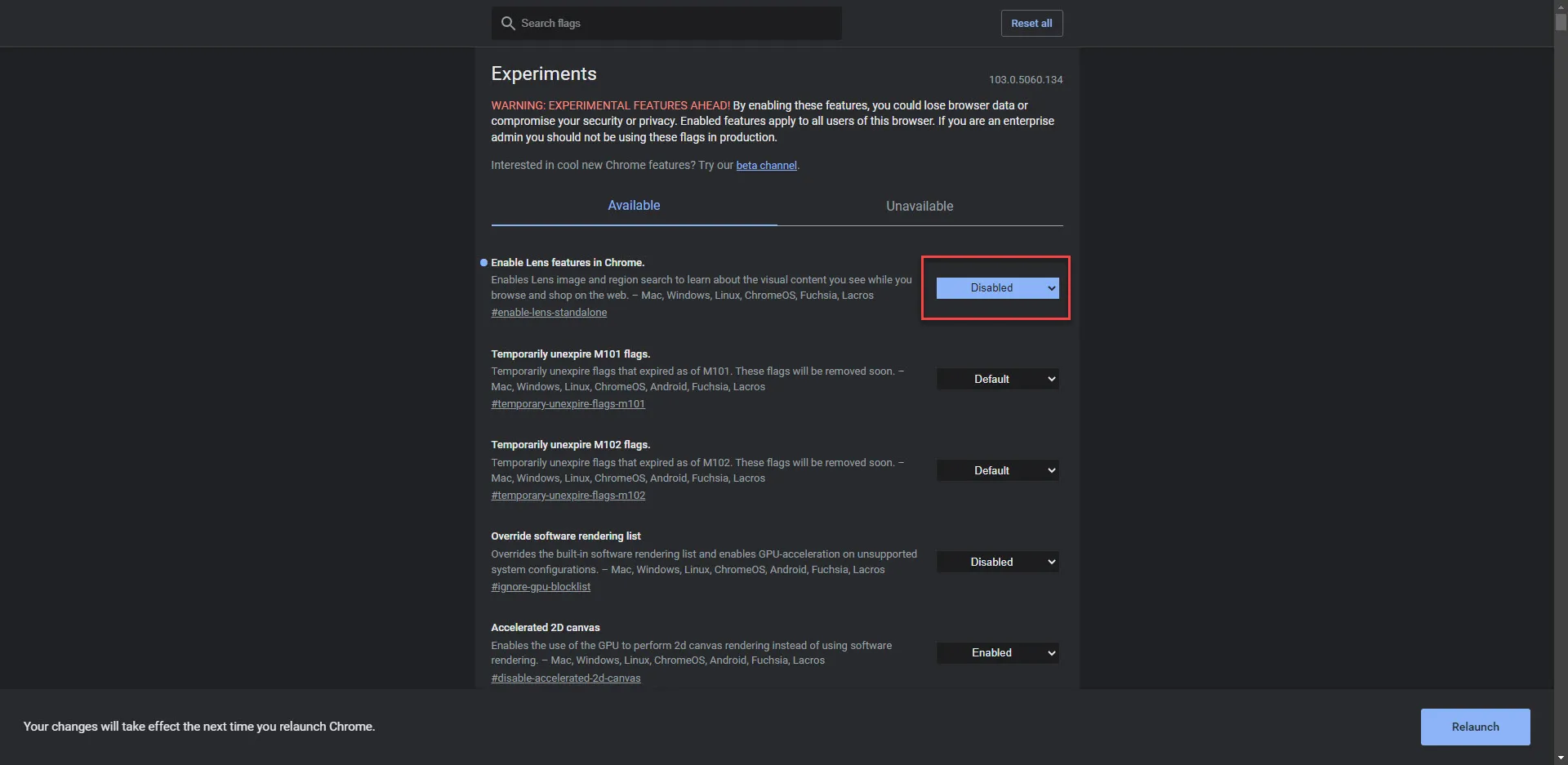Switch to the Available tab
1568x765 pixels.
634,206
